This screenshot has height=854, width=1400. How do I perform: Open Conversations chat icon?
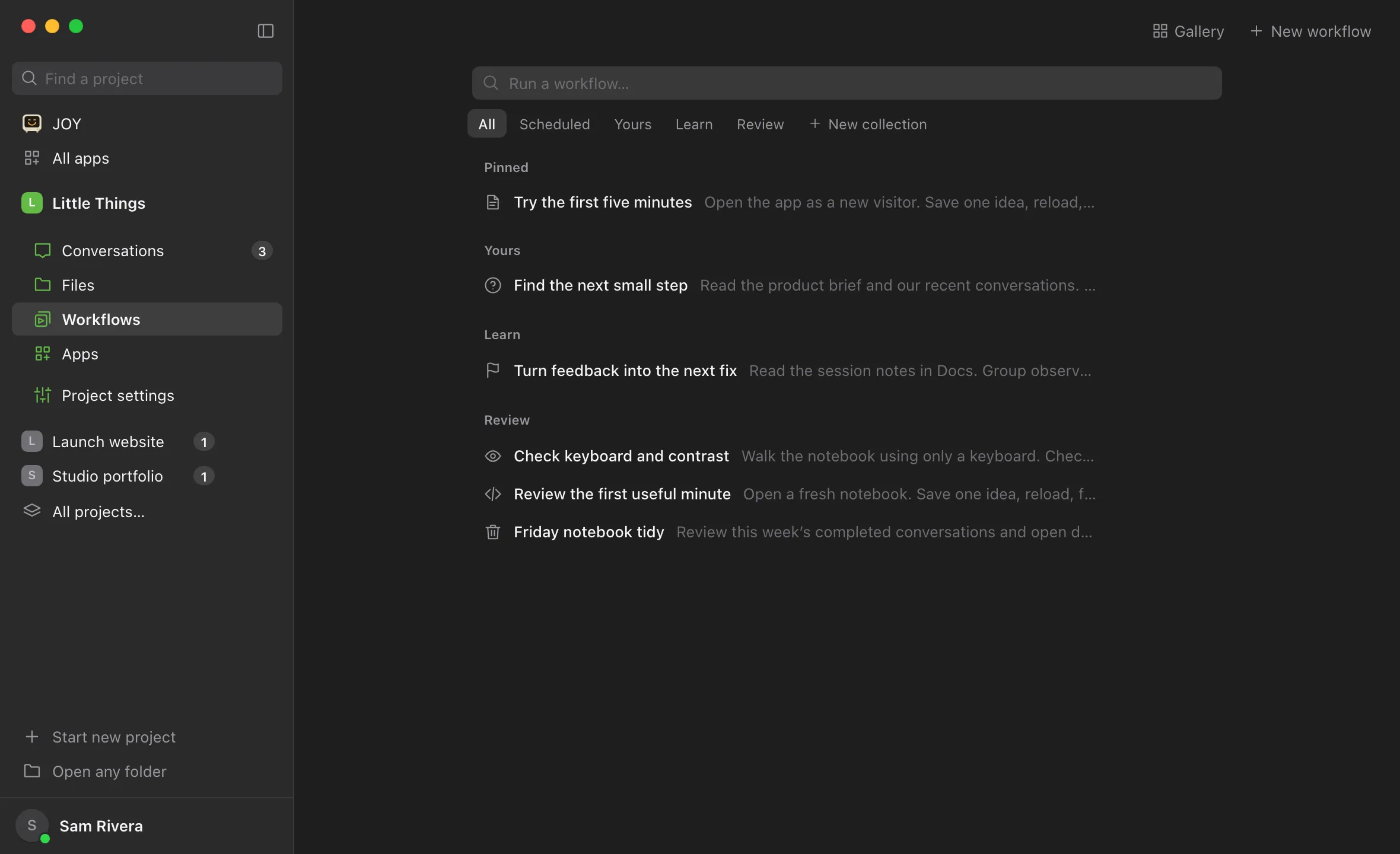point(42,250)
